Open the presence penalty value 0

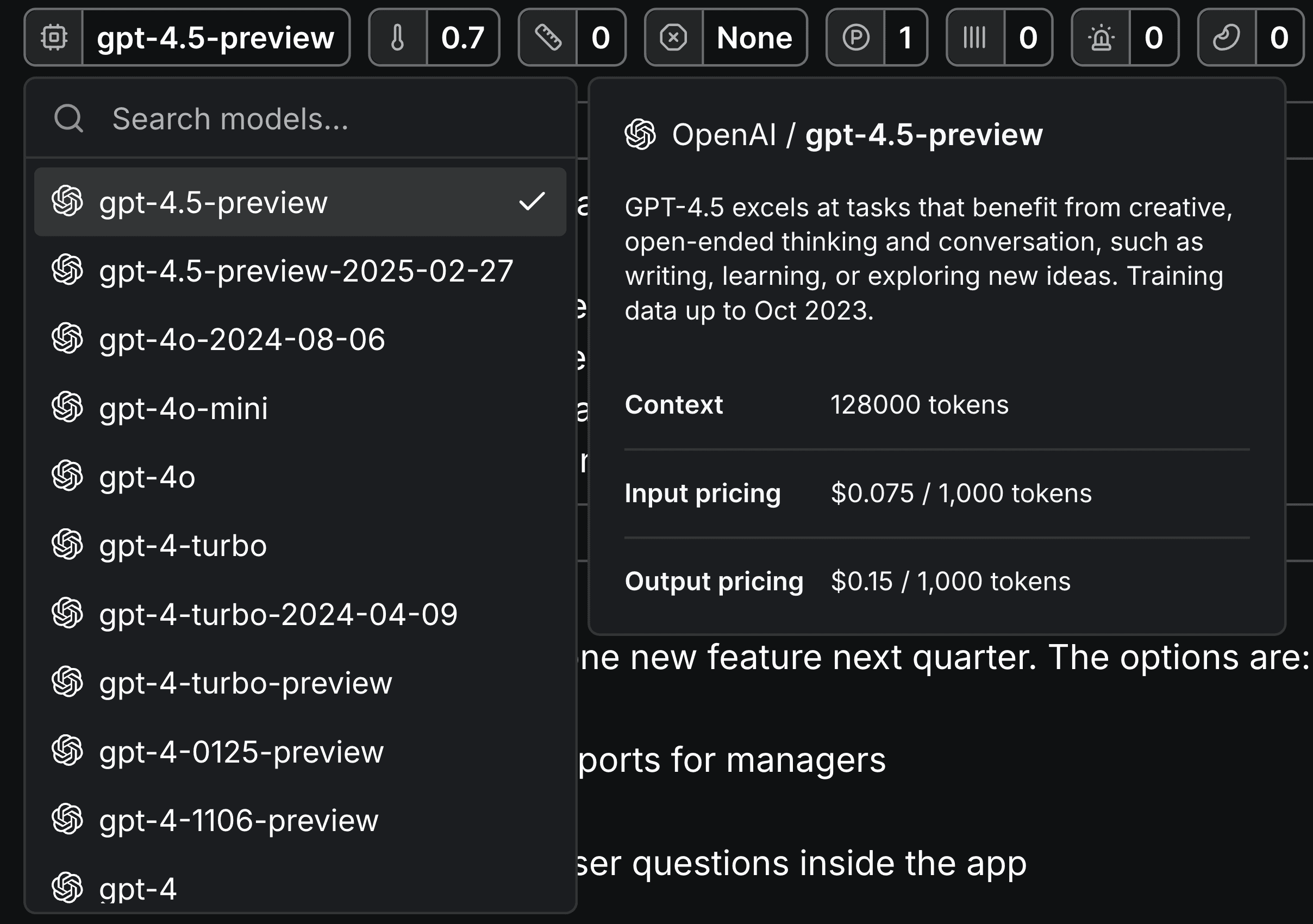point(1153,38)
